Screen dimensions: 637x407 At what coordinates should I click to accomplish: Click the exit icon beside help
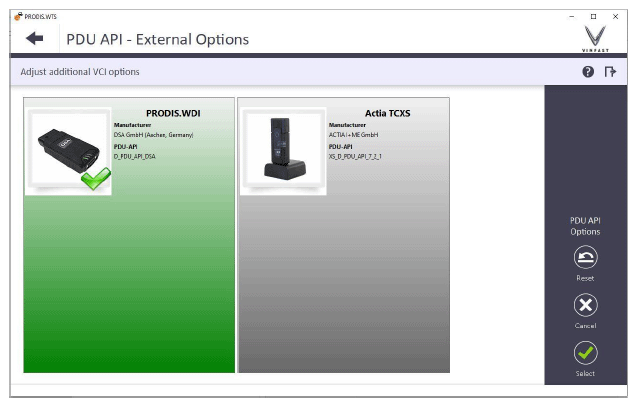point(609,72)
